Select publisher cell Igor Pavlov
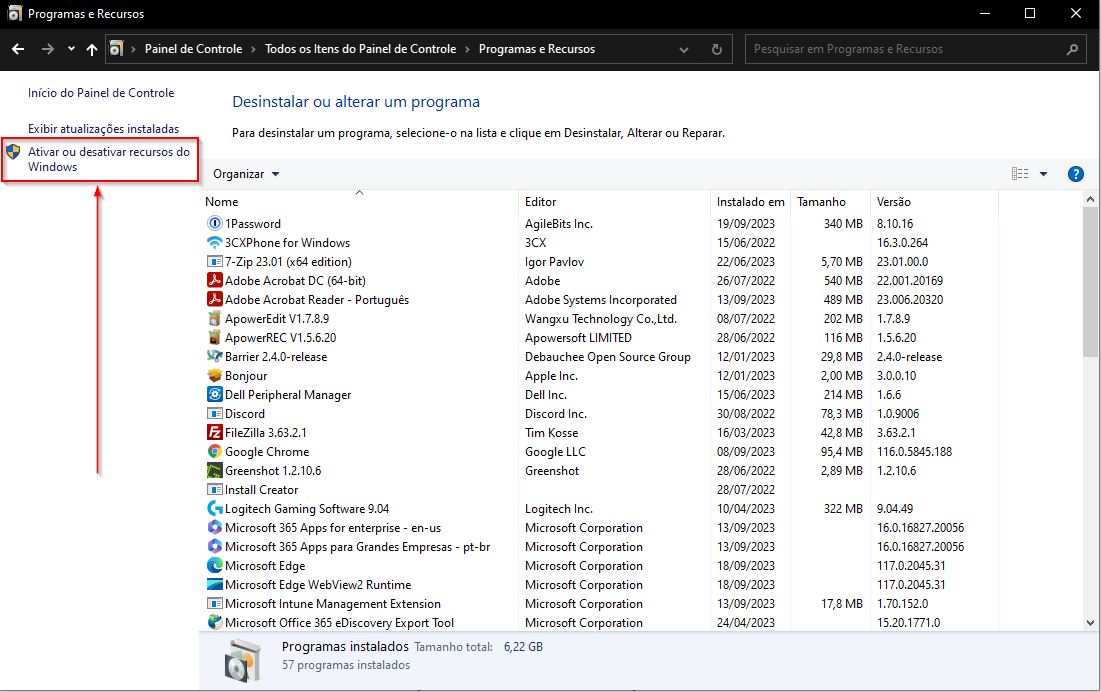 tap(554, 261)
